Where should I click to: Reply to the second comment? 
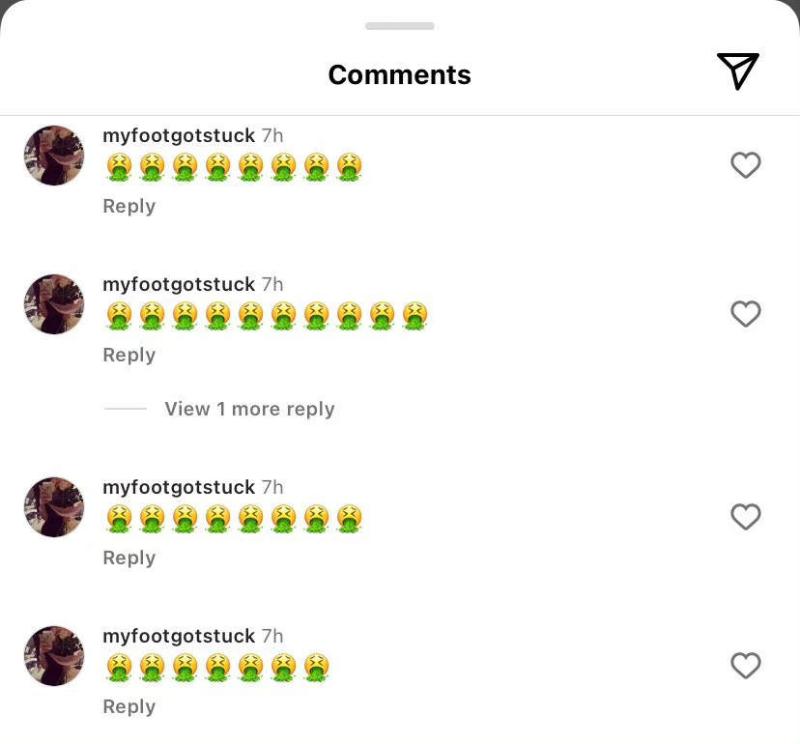[x=129, y=355]
